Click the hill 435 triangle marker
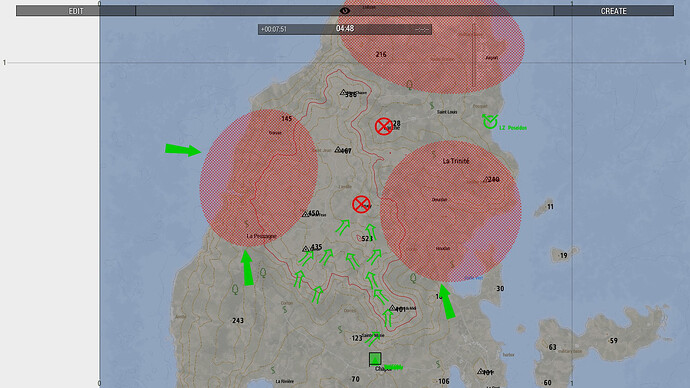The height and width of the screenshot is (388, 690). click(x=306, y=249)
